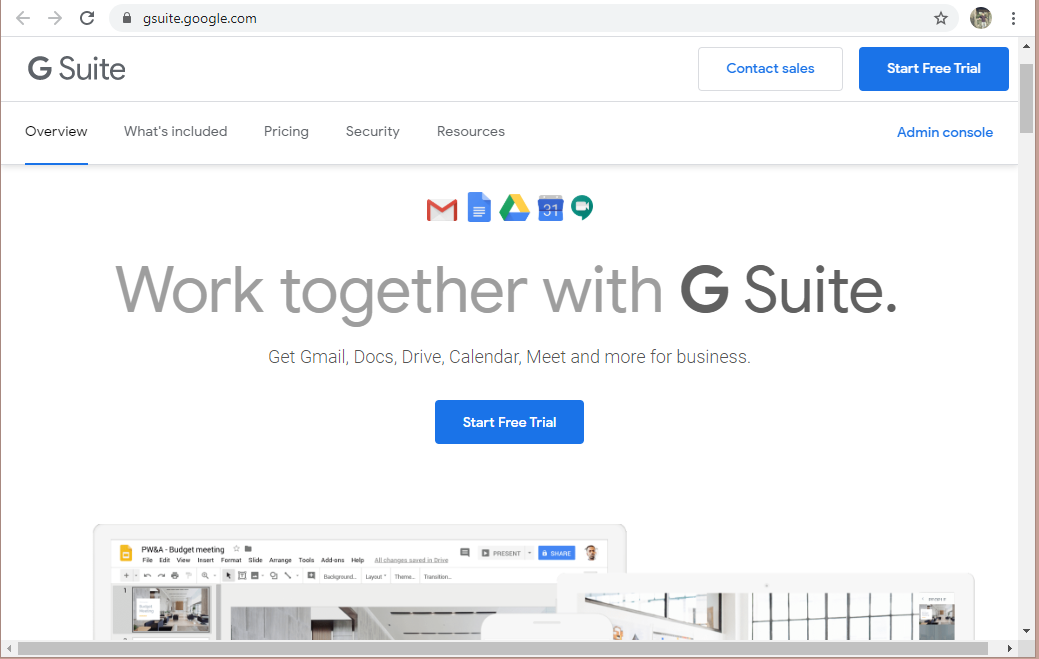Open the Security tab

(372, 131)
